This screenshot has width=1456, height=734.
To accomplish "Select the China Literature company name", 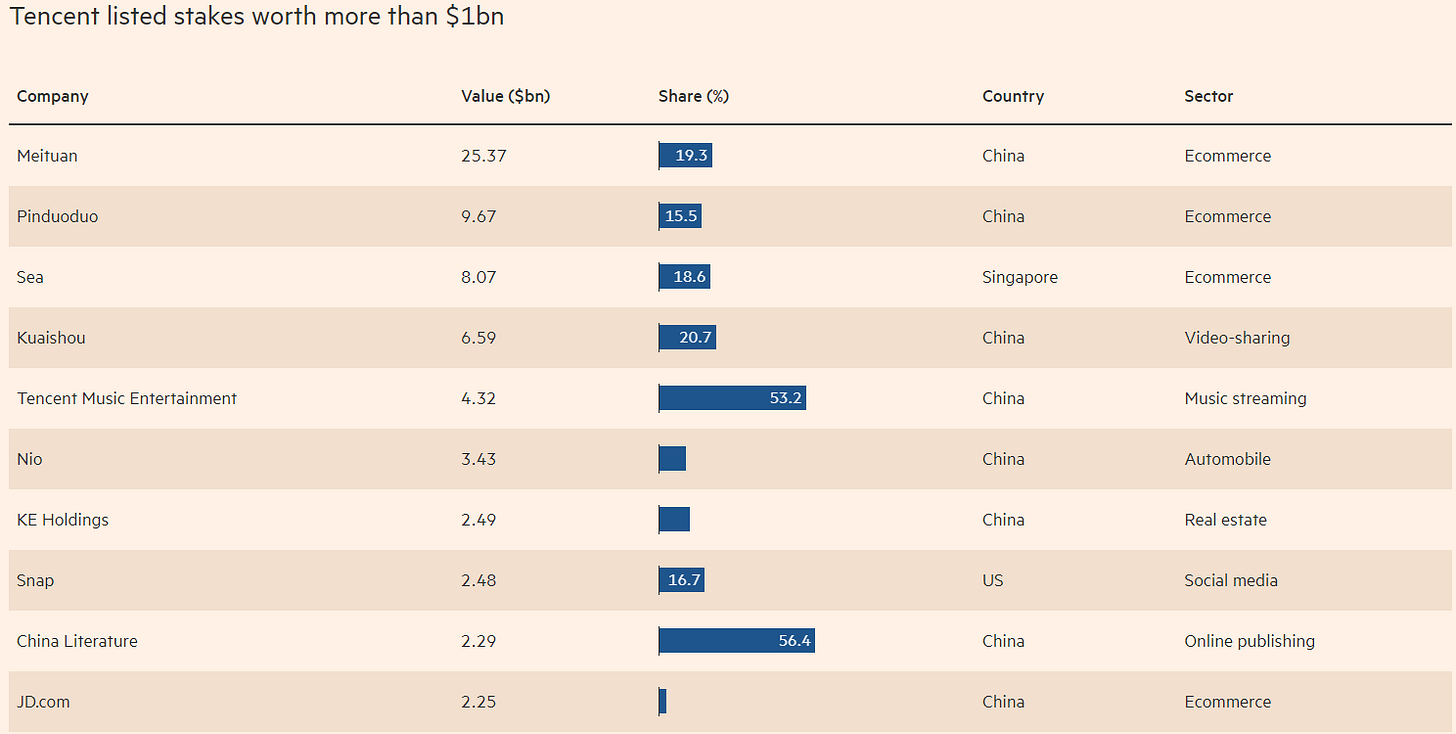I will [77, 641].
